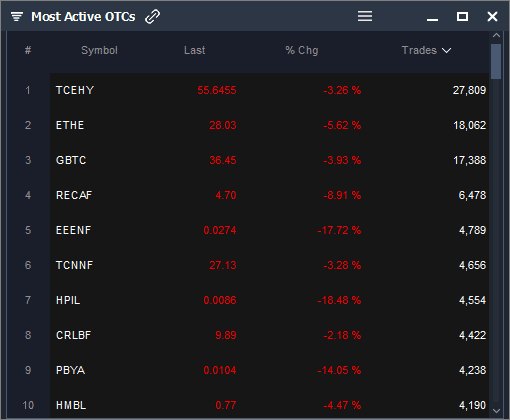Select the ETHE symbol
This screenshot has height=420, width=510.
tap(70, 125)
